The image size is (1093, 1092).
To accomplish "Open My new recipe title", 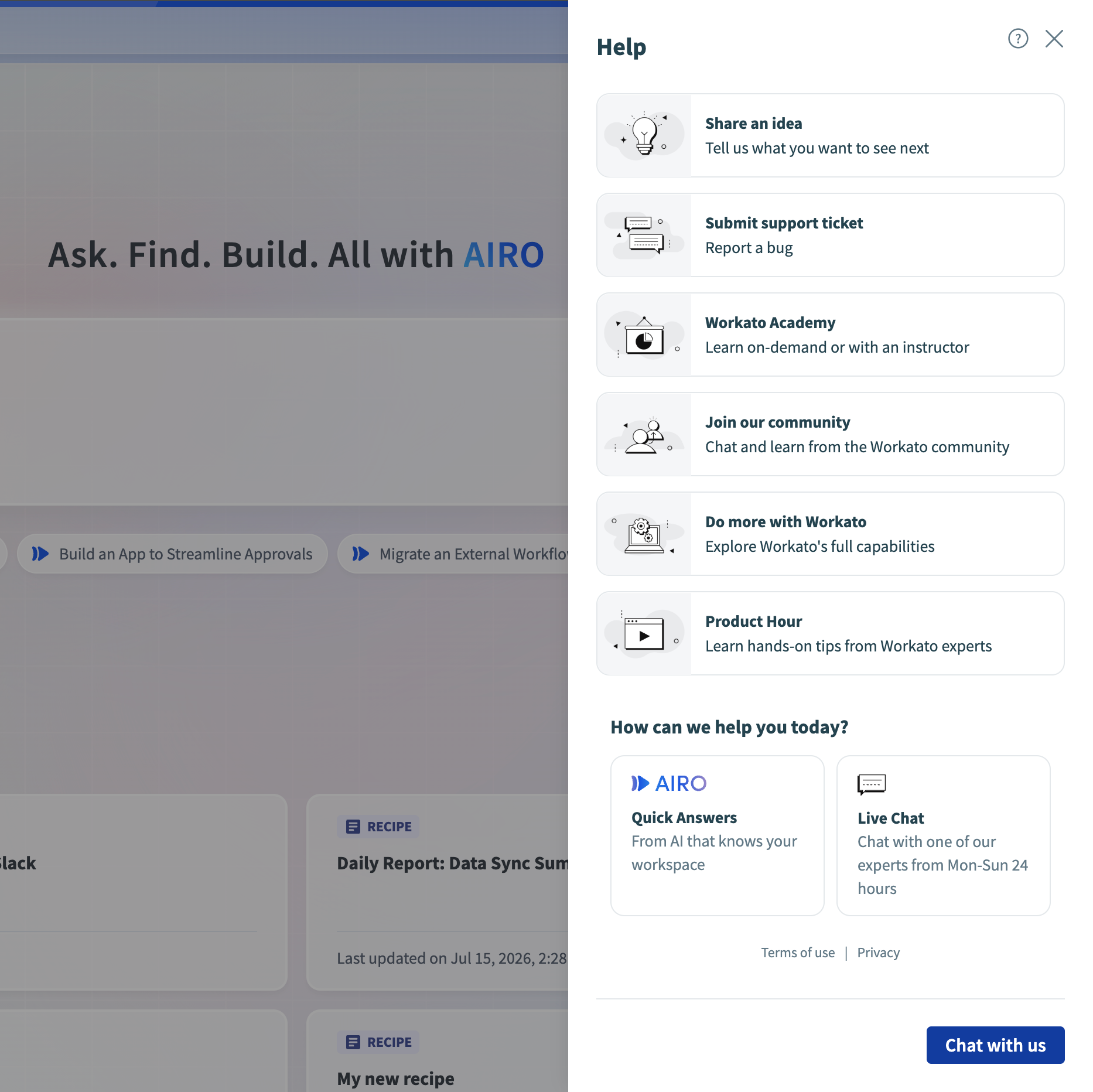I will pyautogui.click(x=395, y=1079).
